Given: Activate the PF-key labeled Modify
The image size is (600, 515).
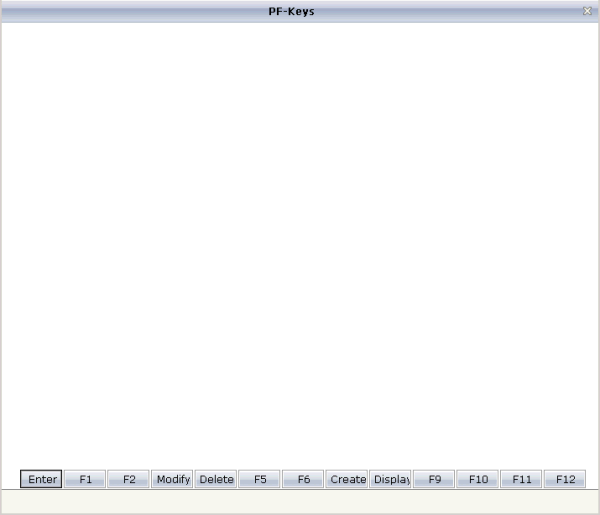Looking at the screenshot, I should pyautogui.click(x=173, y=479).
